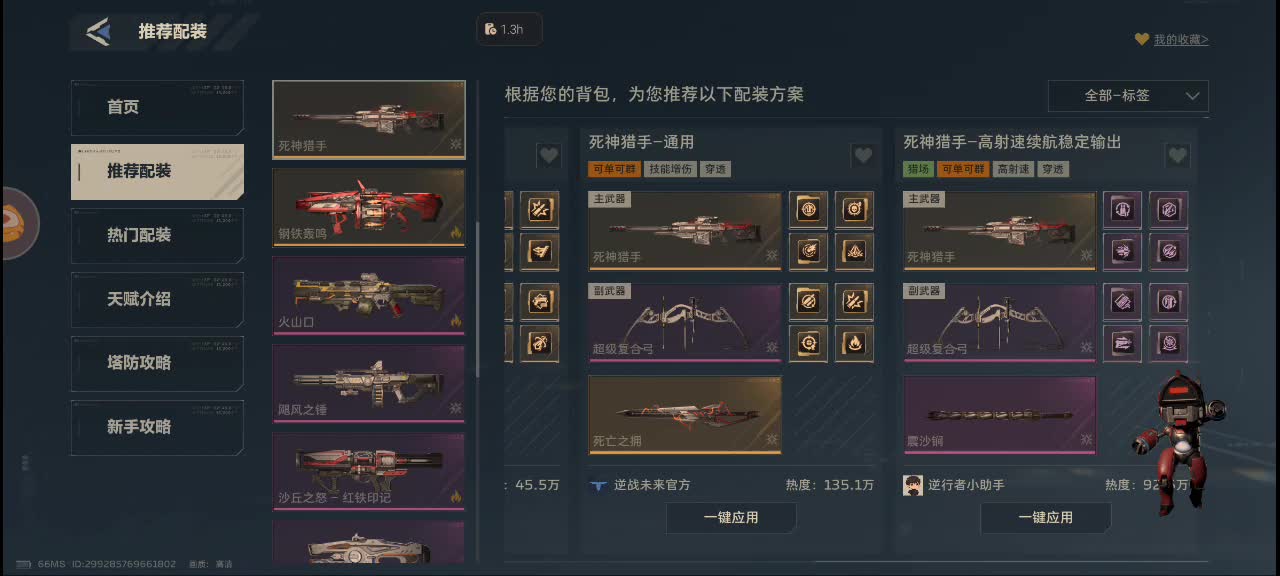Open the 热门配装 tab

click(157, 235)
